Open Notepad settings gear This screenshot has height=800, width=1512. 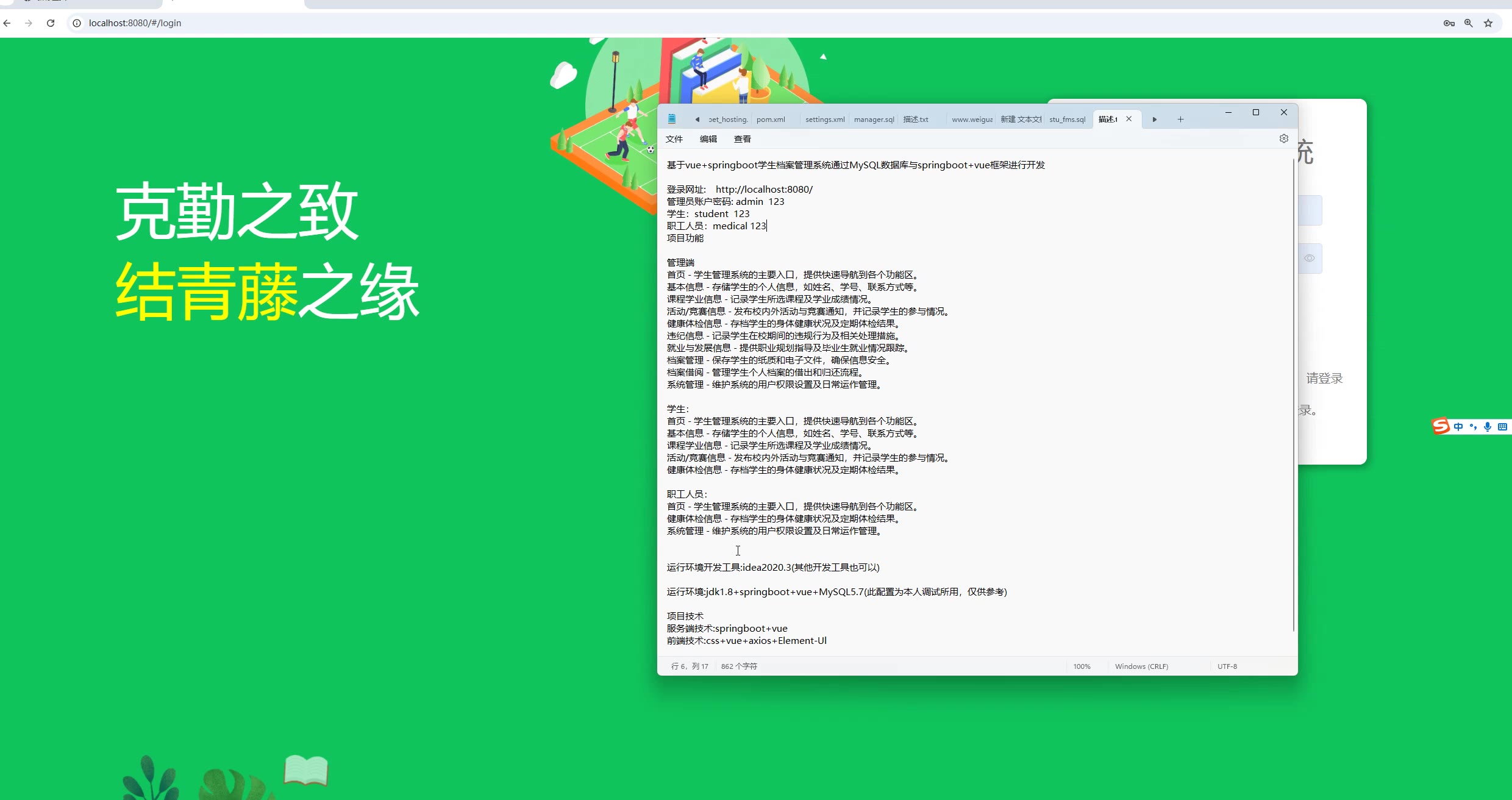pyautogui.click(x=1284, y=138)
